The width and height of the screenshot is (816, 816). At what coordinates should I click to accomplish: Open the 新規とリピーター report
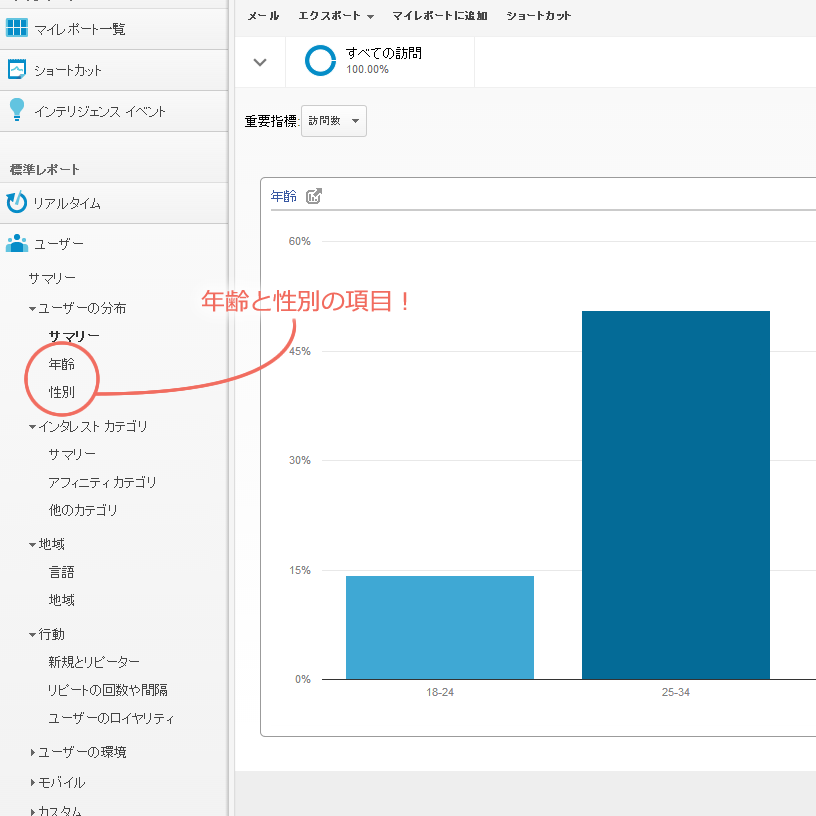click(94, 662)
